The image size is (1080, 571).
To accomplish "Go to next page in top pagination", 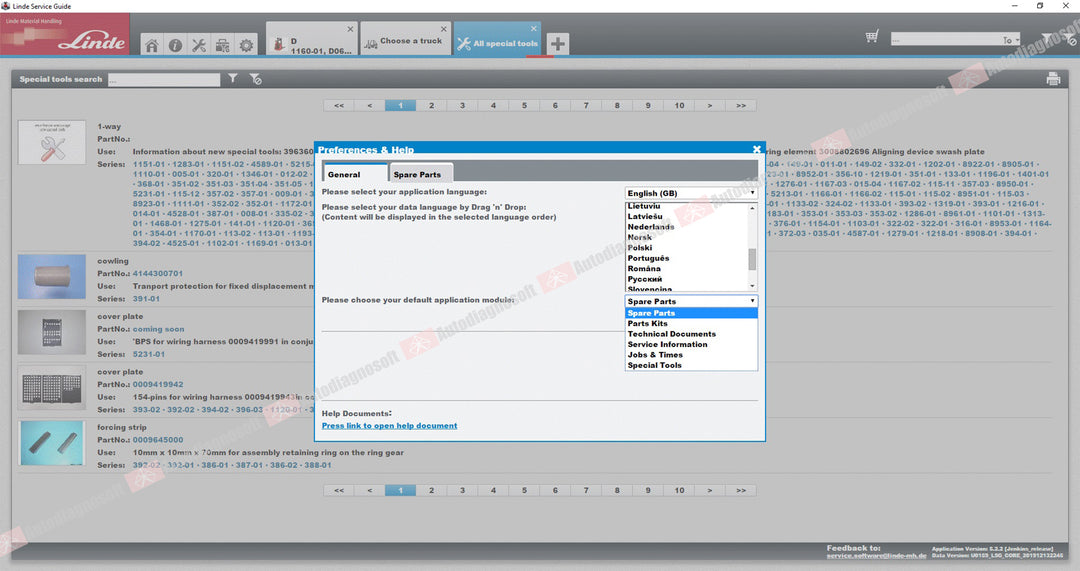I will click(710, 105).
